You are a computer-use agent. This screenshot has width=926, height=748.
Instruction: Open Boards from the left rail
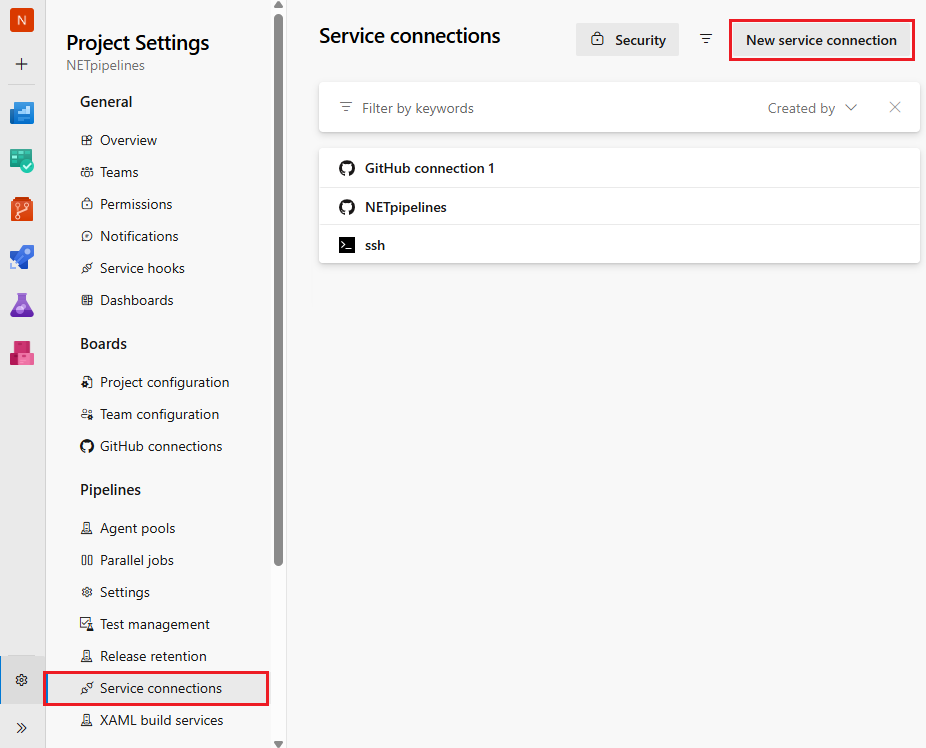tap(22, 160)
